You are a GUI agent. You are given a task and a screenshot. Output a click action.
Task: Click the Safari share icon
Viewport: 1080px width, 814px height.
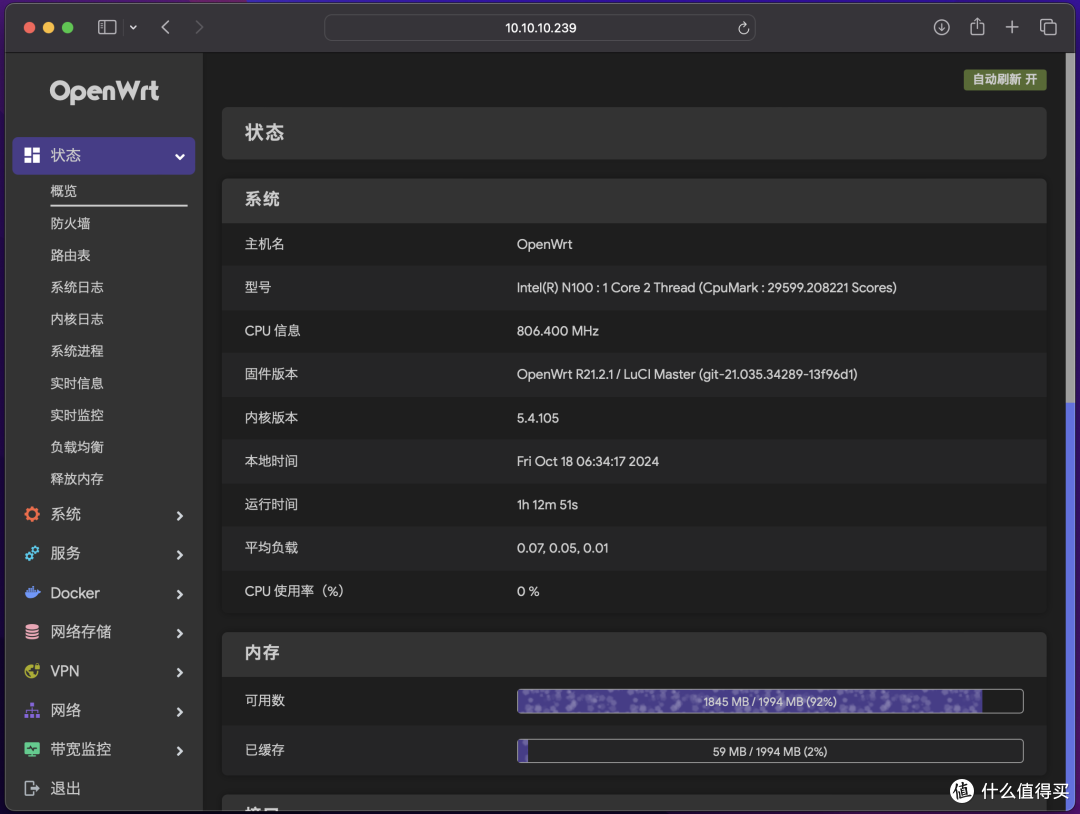tap(977, 27)
